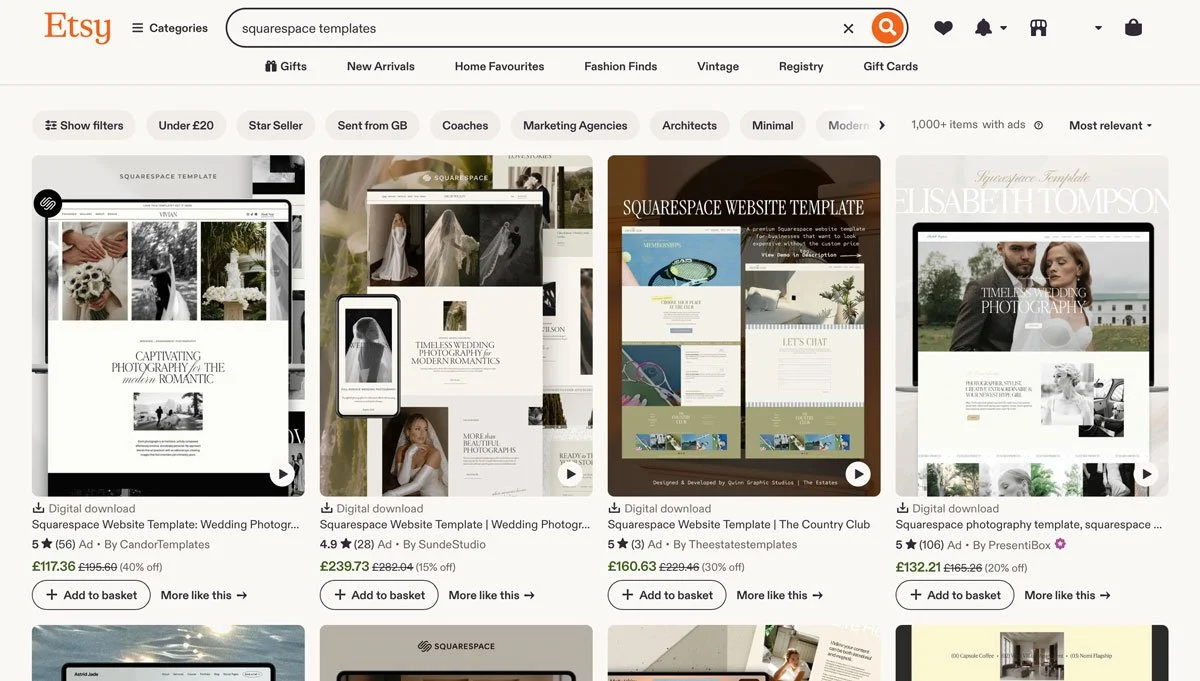The height and width of the screenshot is (681, 1200).
Task: Open the notifications bell dropdown
Action: click(990, 28)
